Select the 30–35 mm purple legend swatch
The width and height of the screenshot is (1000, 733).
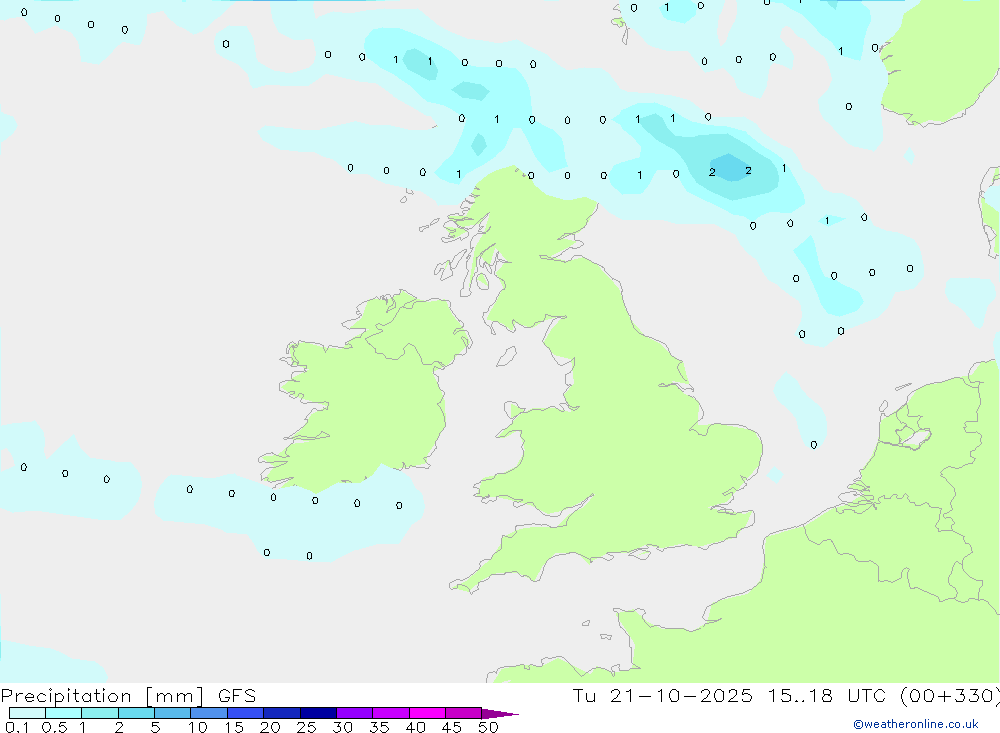(x=355, y=713)
